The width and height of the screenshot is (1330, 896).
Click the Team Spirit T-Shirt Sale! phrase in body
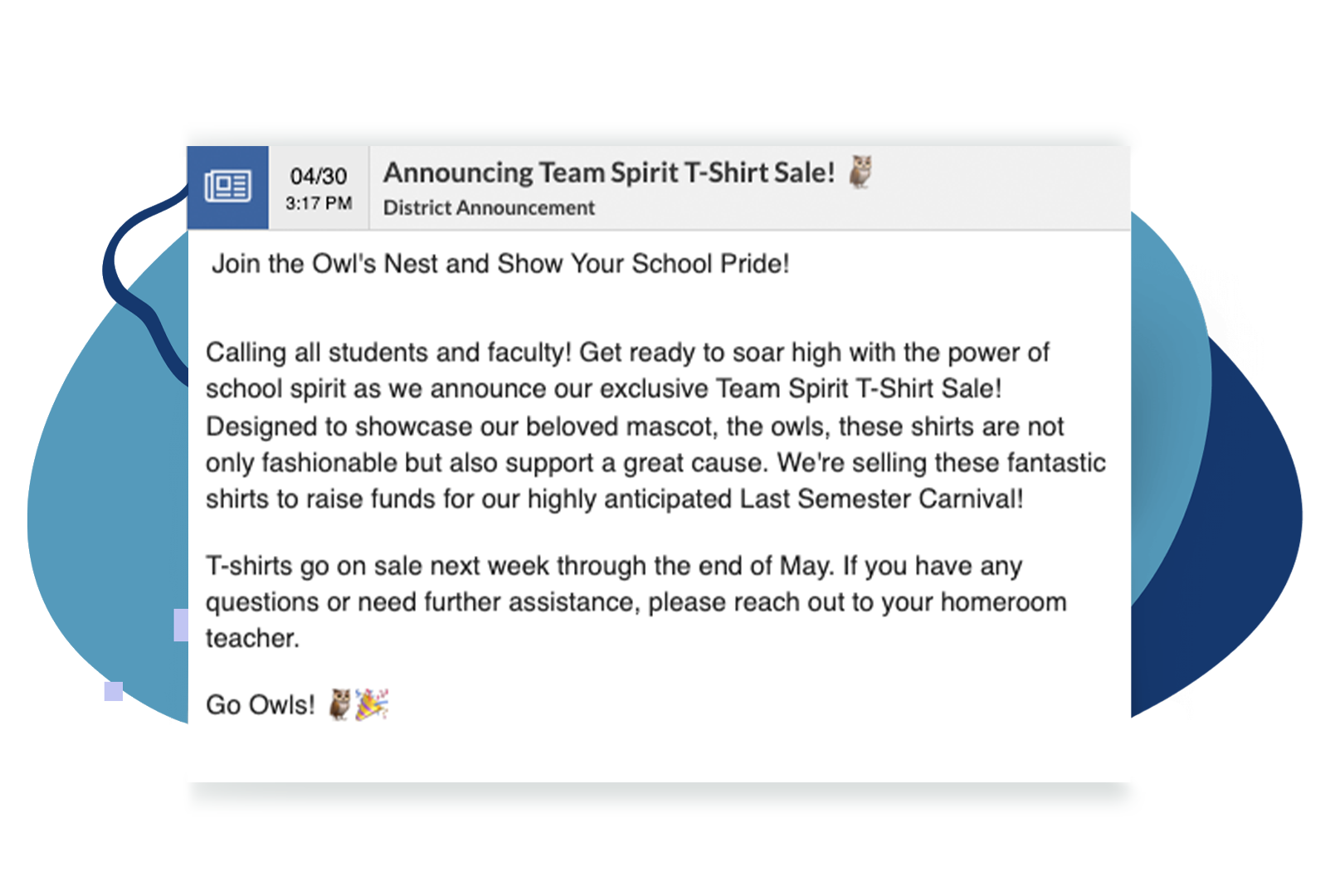coord(859,389)
